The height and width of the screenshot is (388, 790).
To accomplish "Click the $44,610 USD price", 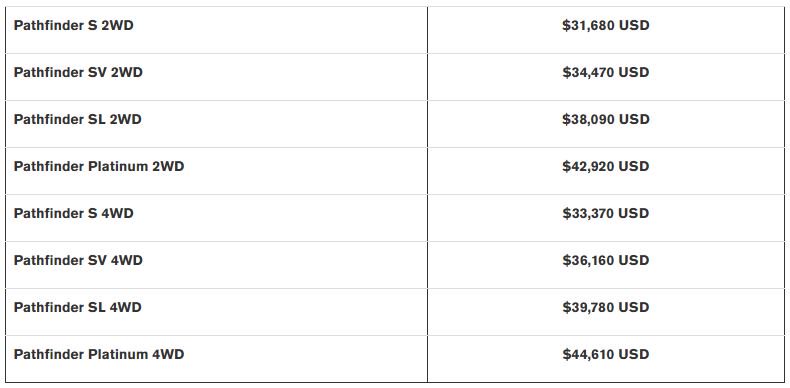I will point(606,354).
